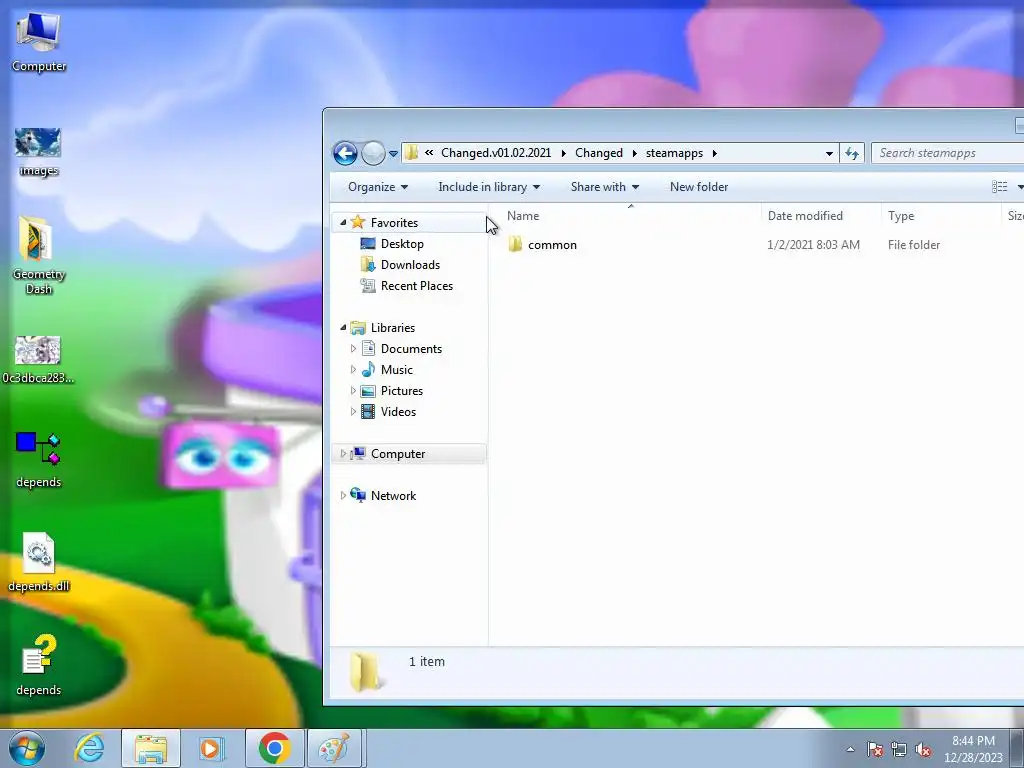Select the depends application icon with blue square
The height and width of the screenshot is (768, 1024).
click(39, 460)
